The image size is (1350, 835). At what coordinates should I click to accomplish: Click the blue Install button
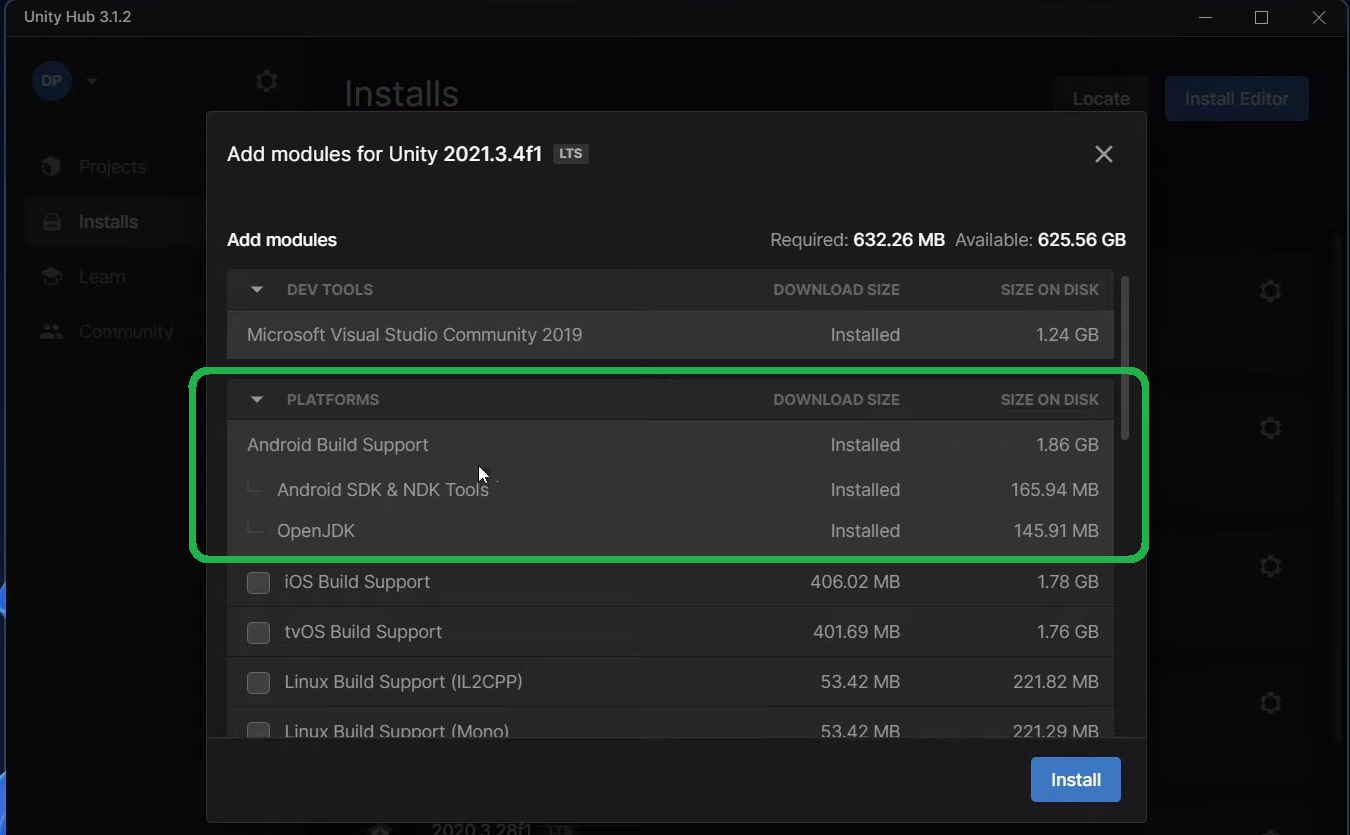point(1075,780)
